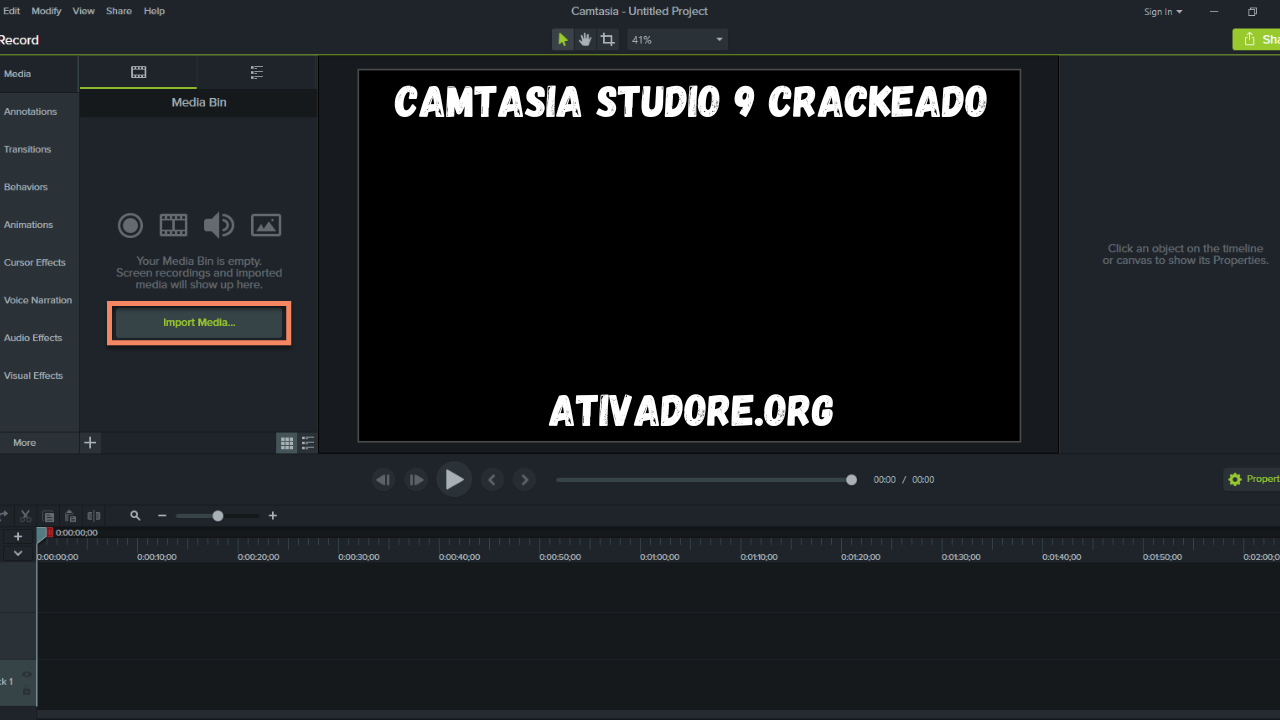Image resolution: width=1280 pixels, height=720 pixels.
Task: Open the Audio Effects tab
Action: click(x=39, y=338)
